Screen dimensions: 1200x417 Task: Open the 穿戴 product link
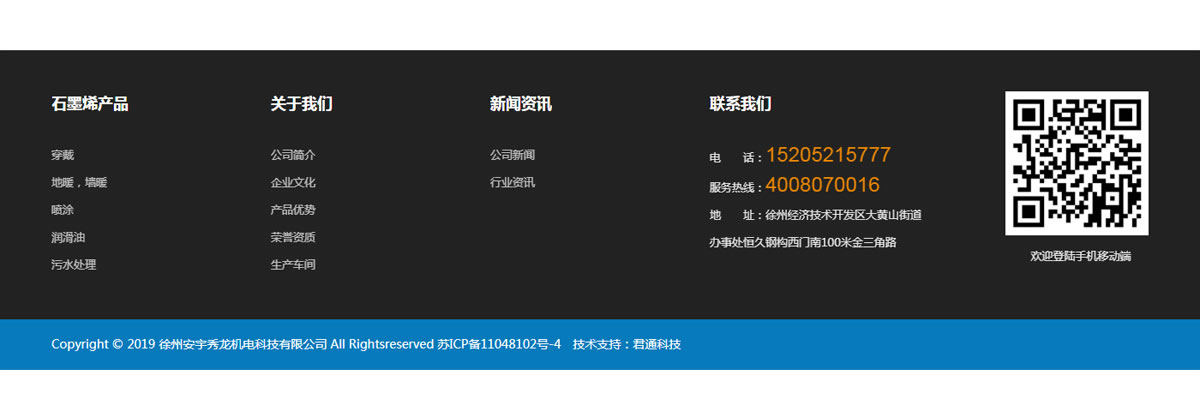click(63, 155)
